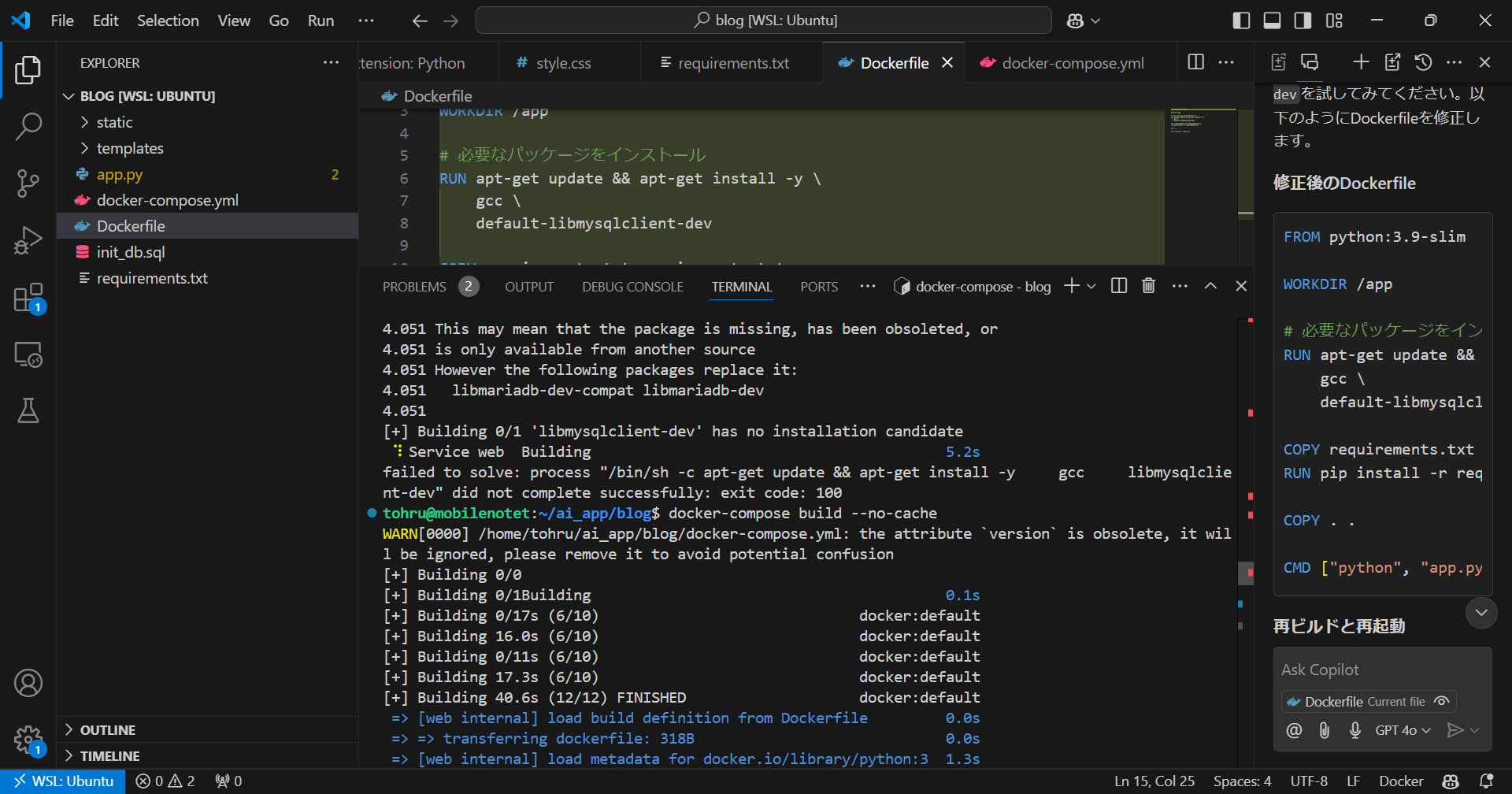Open the Extensions view

point(28,299)
